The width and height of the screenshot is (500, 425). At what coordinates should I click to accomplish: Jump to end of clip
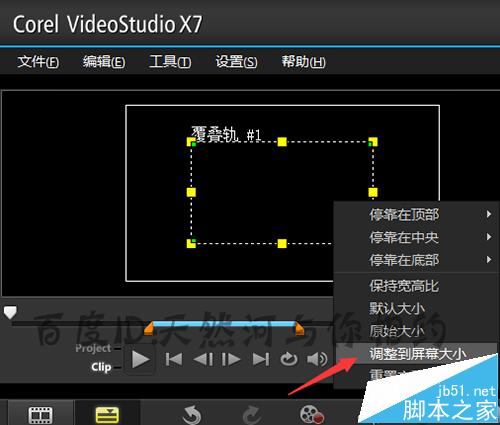coord(261,360)
